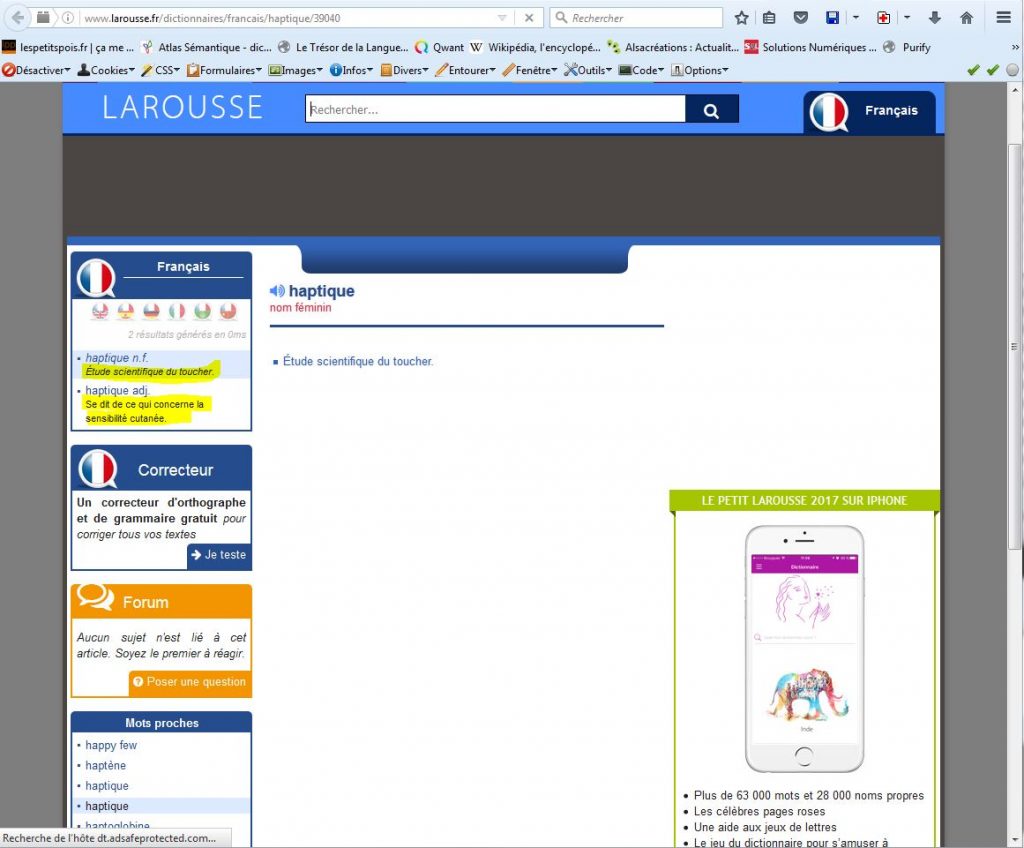The image size is (1024, 848).
Task: Expand dropdown arrow next to floppy icon
Action: (x=856, y=18)
